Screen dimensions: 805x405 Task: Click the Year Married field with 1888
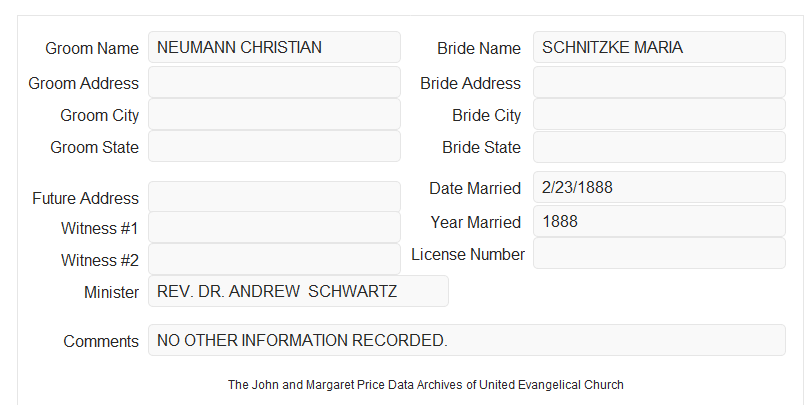659,221
